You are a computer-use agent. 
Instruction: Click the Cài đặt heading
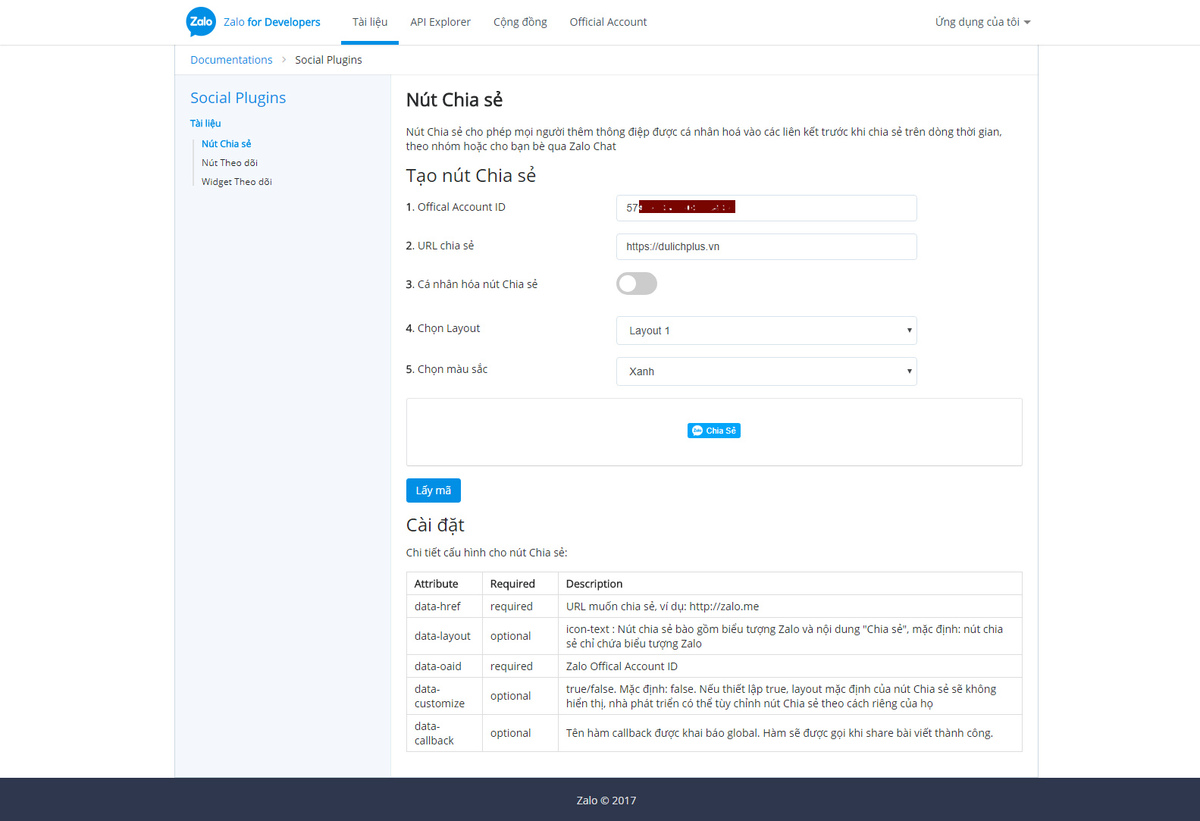(x=435, y=525)
